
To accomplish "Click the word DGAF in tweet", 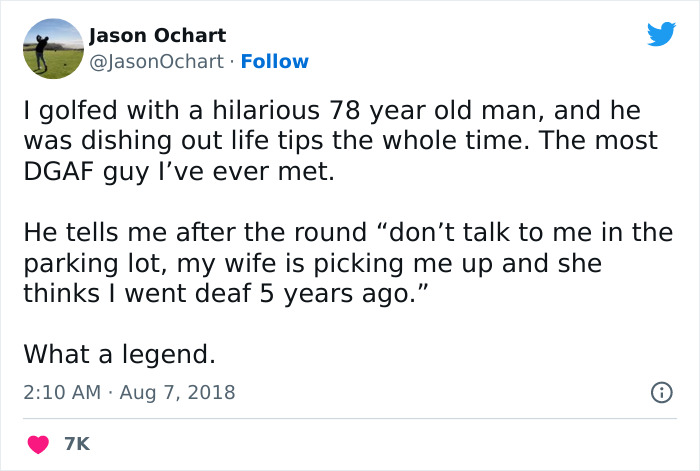I will [x=59, y=171].
